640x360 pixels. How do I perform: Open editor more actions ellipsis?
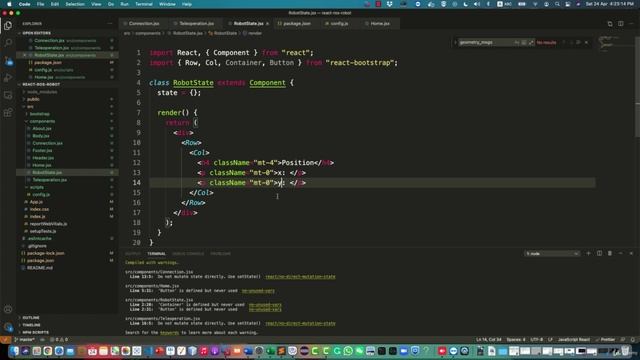pos(631,24)
